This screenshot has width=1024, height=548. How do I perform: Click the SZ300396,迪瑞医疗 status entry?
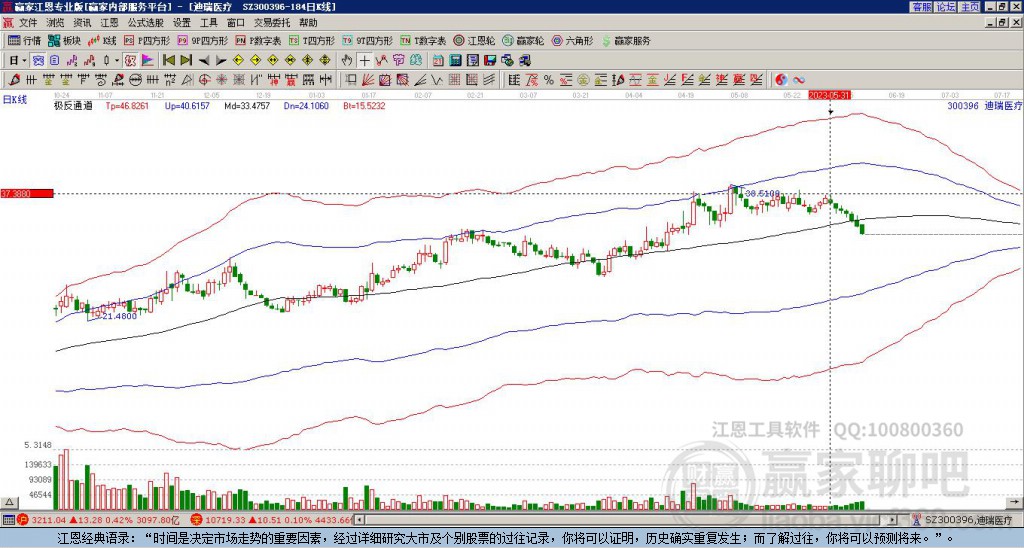(966, 520)
